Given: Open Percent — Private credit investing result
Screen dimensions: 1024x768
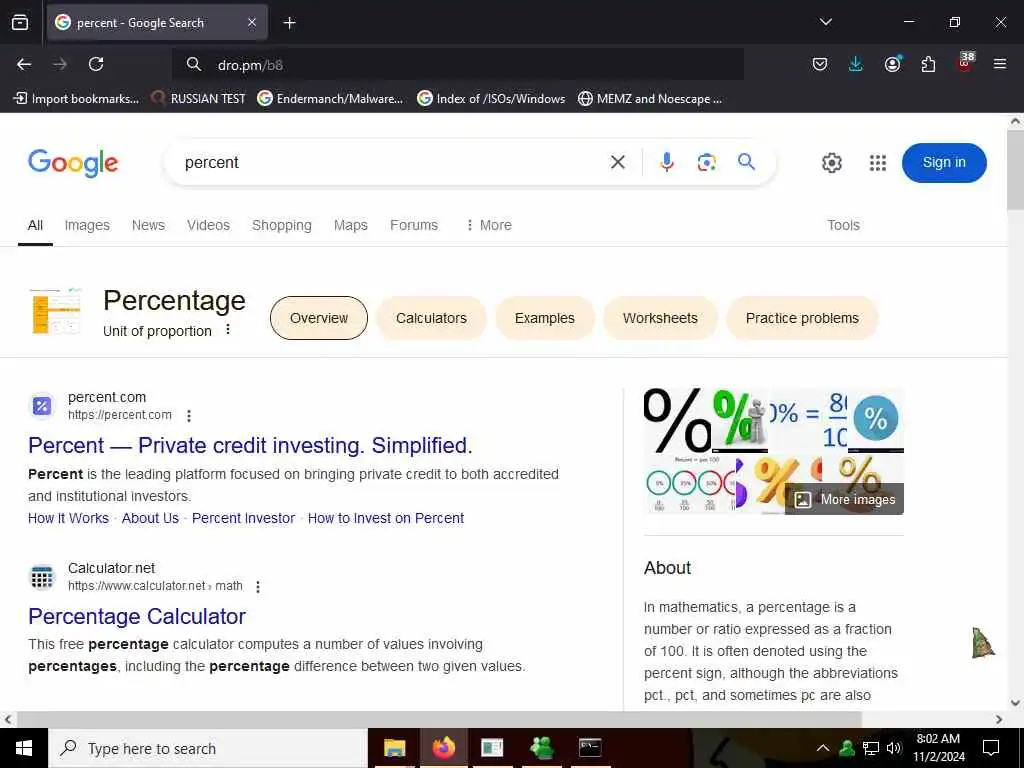Looking at the screenshot, I should click(x=250, y=445).
